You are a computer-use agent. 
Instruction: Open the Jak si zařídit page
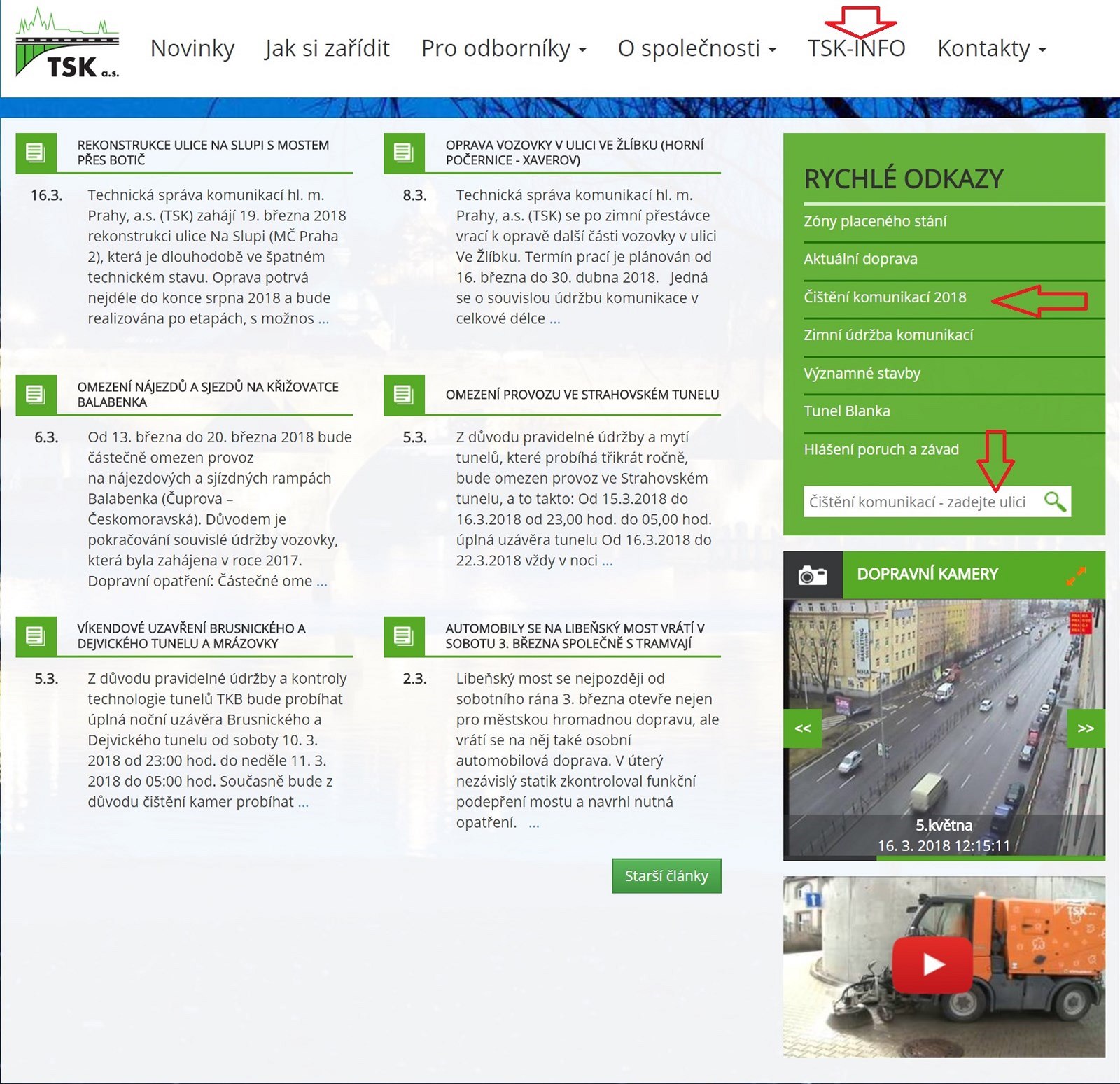click(x=327, y=48)
